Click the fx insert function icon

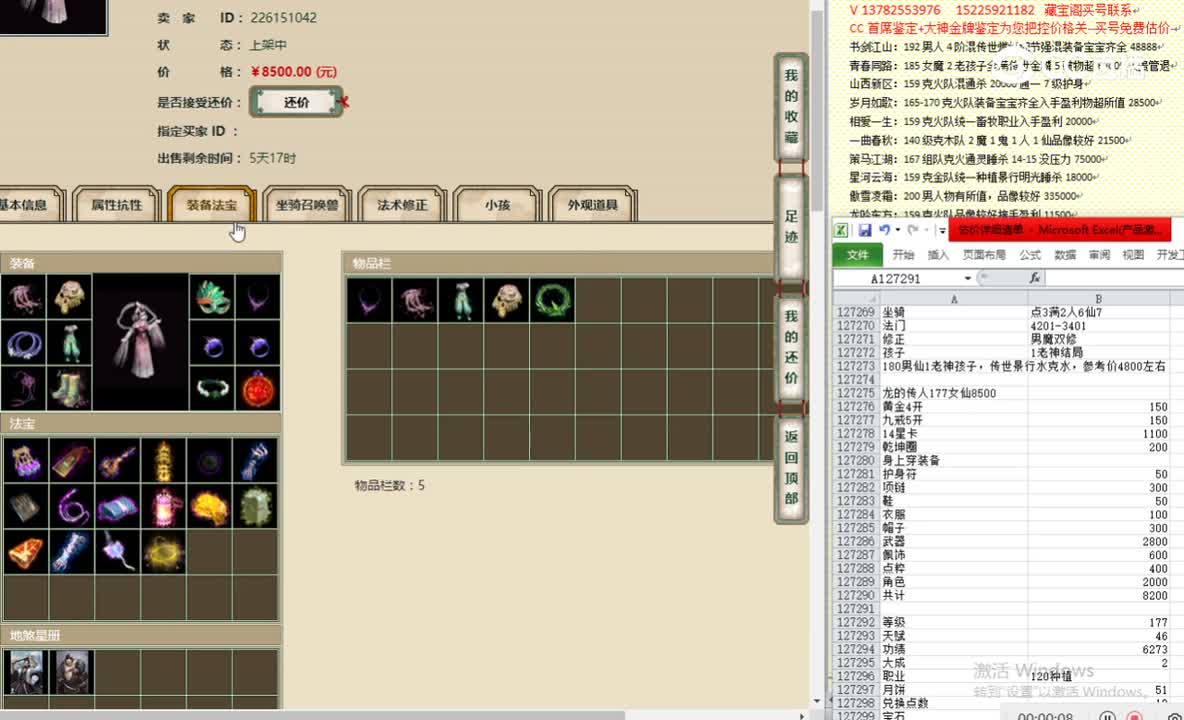1034,278
